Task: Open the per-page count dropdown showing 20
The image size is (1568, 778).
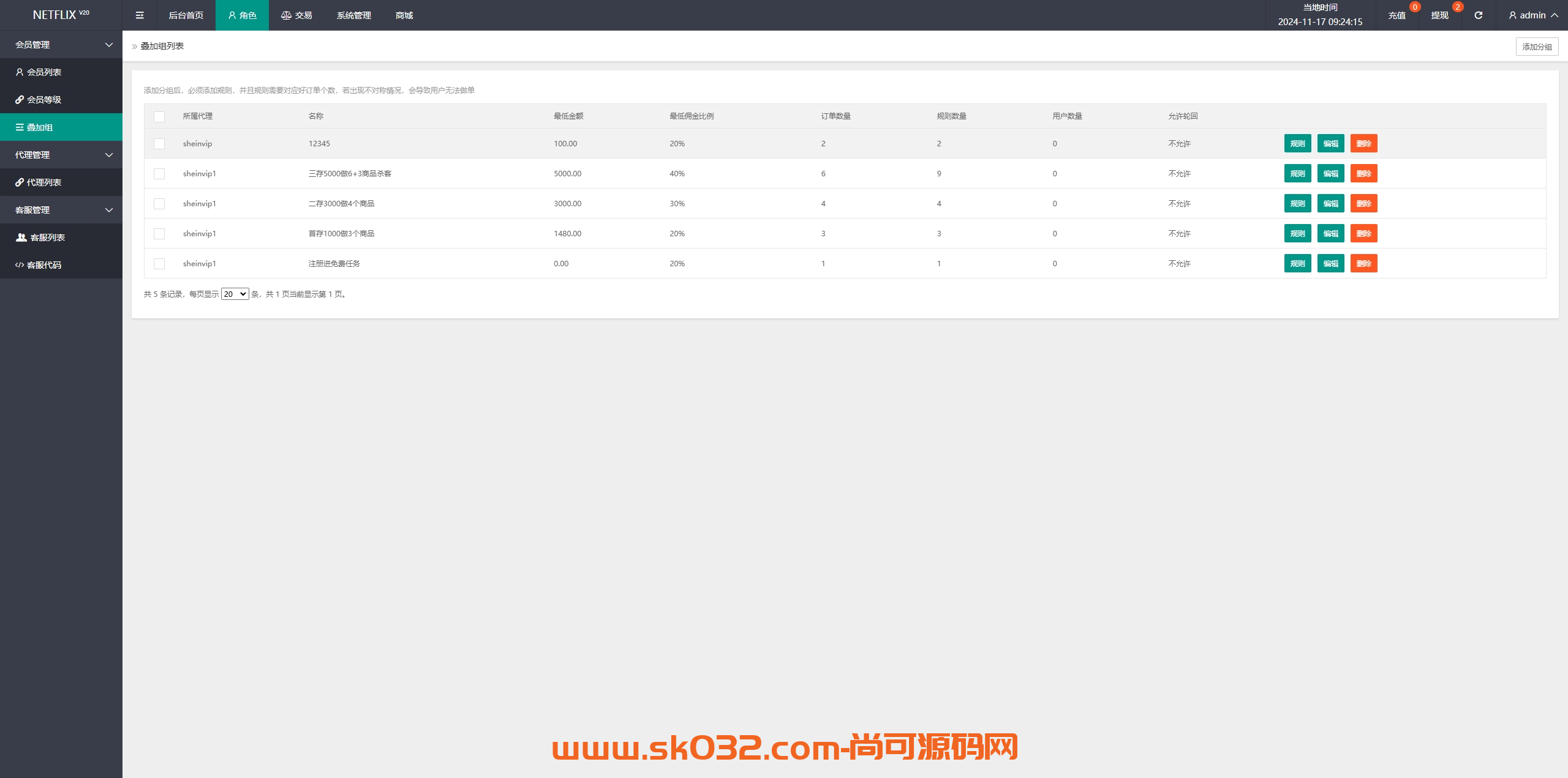Action: tap(235, 294)
